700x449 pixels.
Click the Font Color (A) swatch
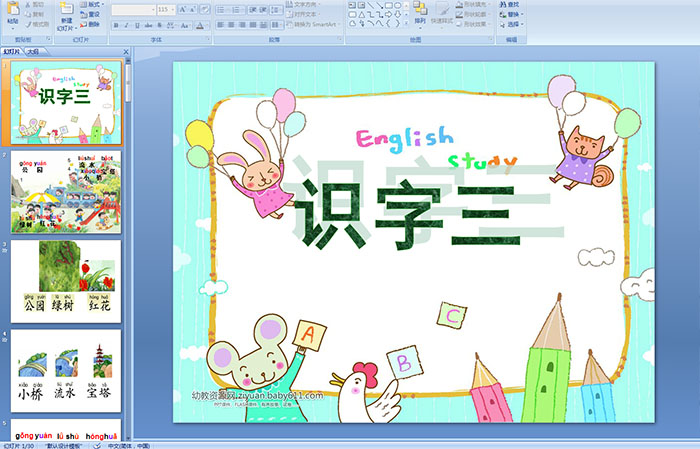[200, 25]
